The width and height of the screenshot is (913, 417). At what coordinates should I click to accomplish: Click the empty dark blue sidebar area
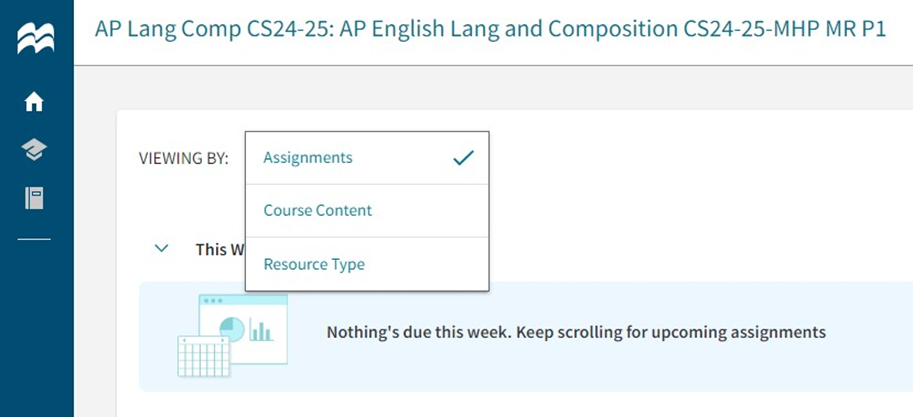point(35,330)
